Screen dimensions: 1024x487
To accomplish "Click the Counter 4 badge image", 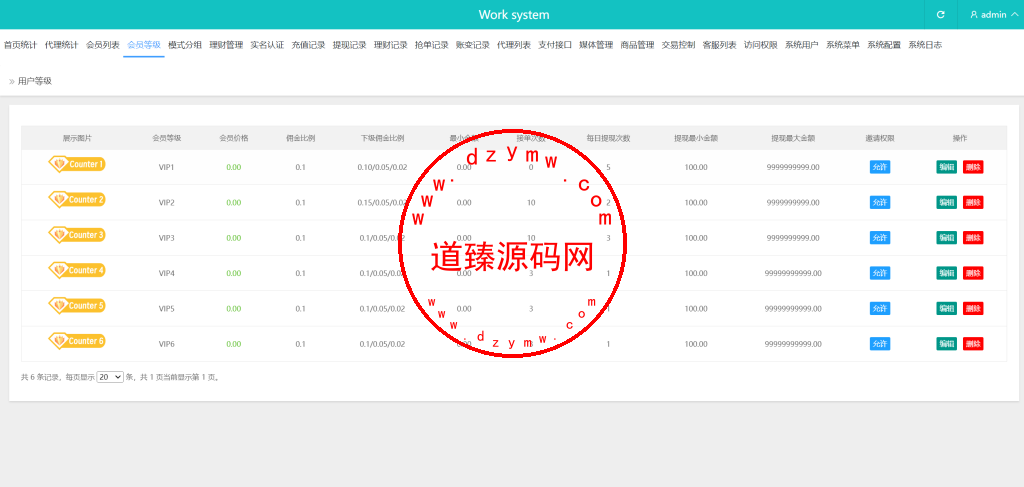I will 77,270.
